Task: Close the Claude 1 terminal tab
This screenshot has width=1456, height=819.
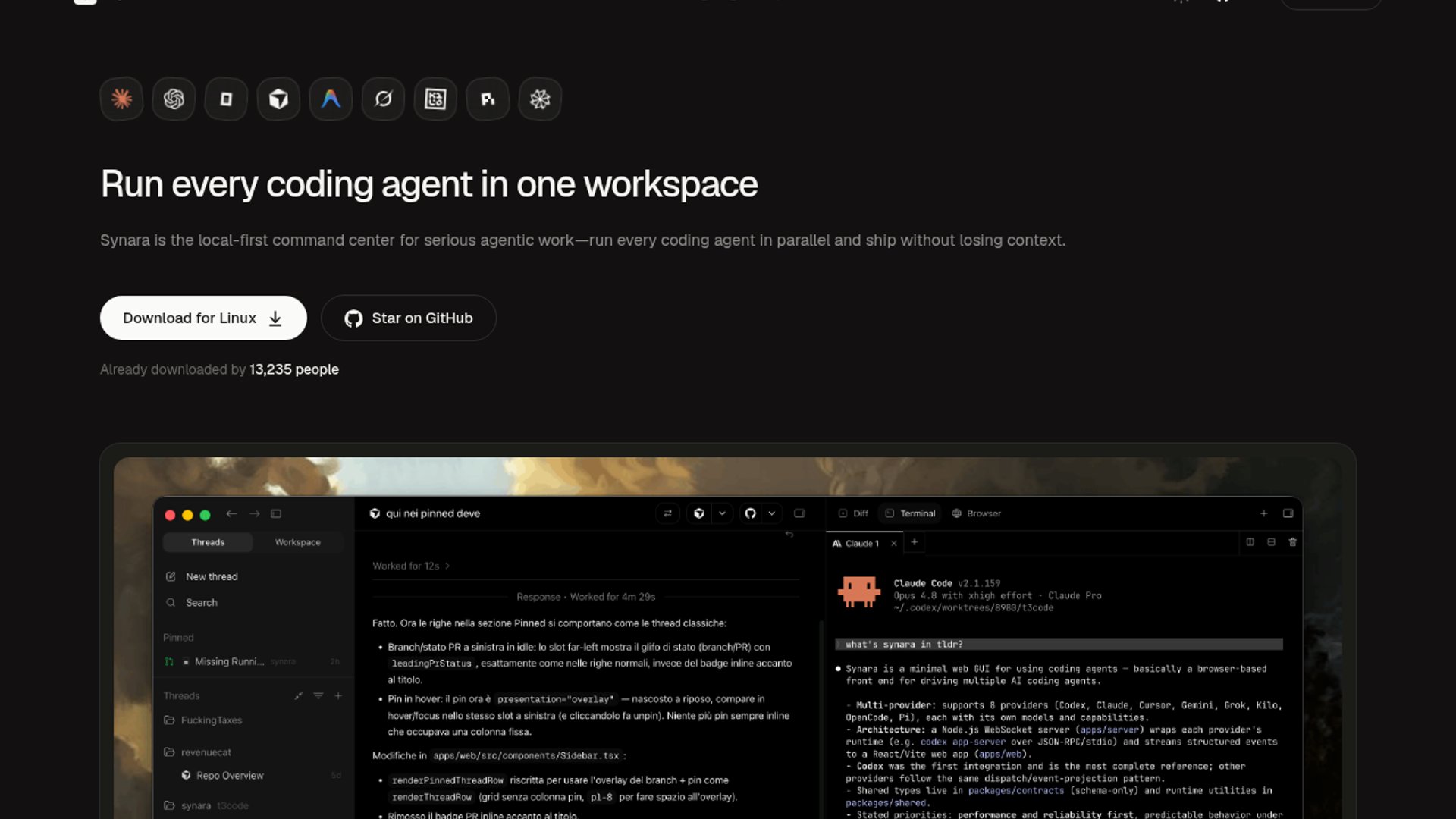Action: pyautogui.click(x=894, y=543)
